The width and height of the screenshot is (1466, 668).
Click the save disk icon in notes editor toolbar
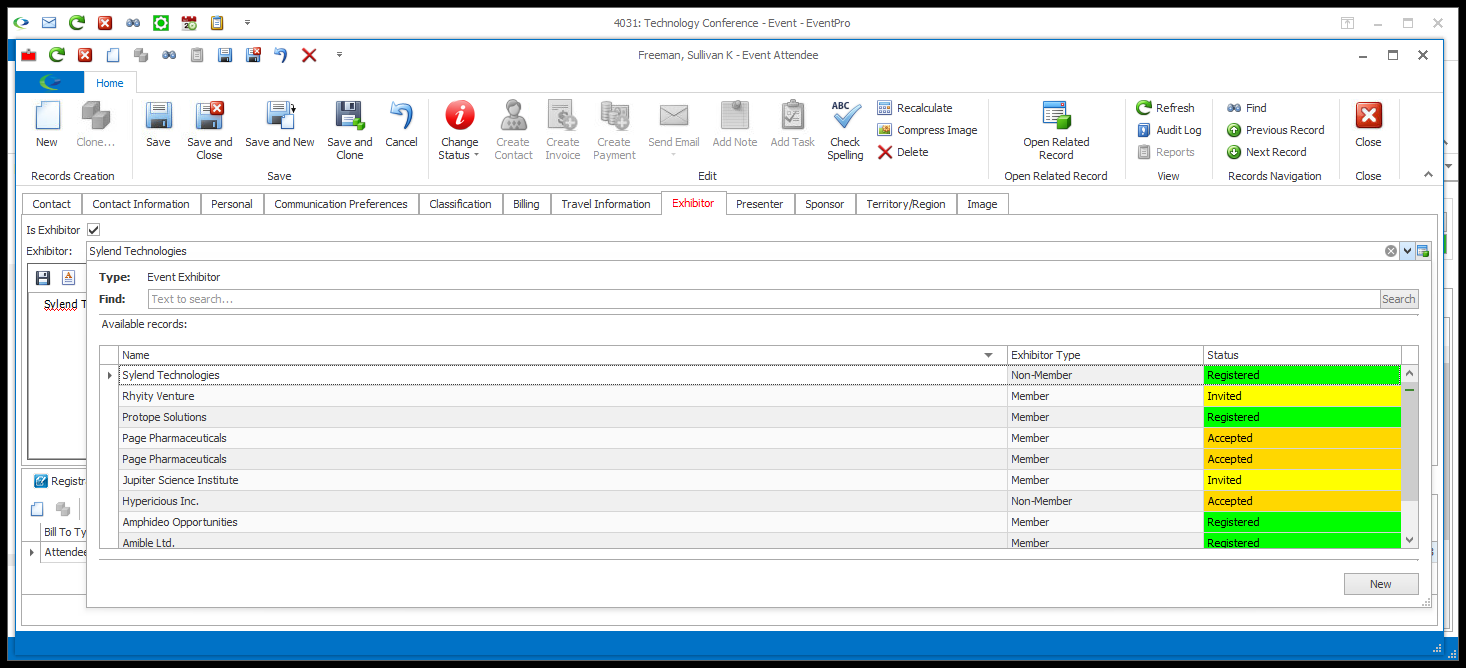[x=43, y=277]
